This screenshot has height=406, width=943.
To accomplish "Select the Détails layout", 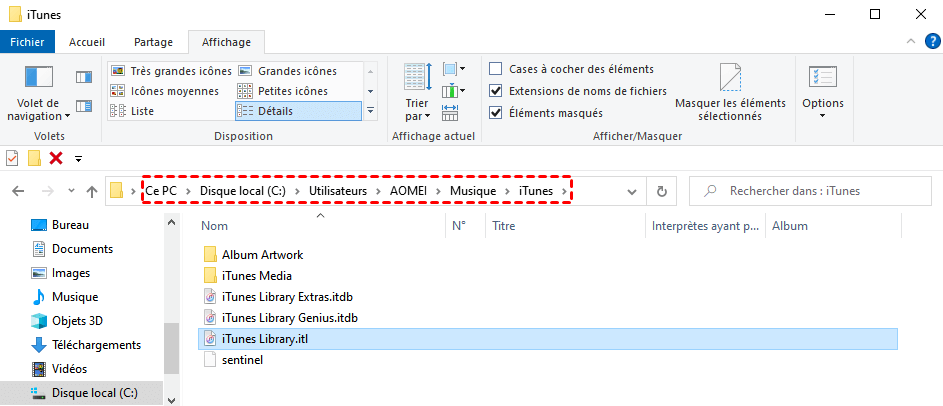I will pyautogui.click(x=298, y=111).
